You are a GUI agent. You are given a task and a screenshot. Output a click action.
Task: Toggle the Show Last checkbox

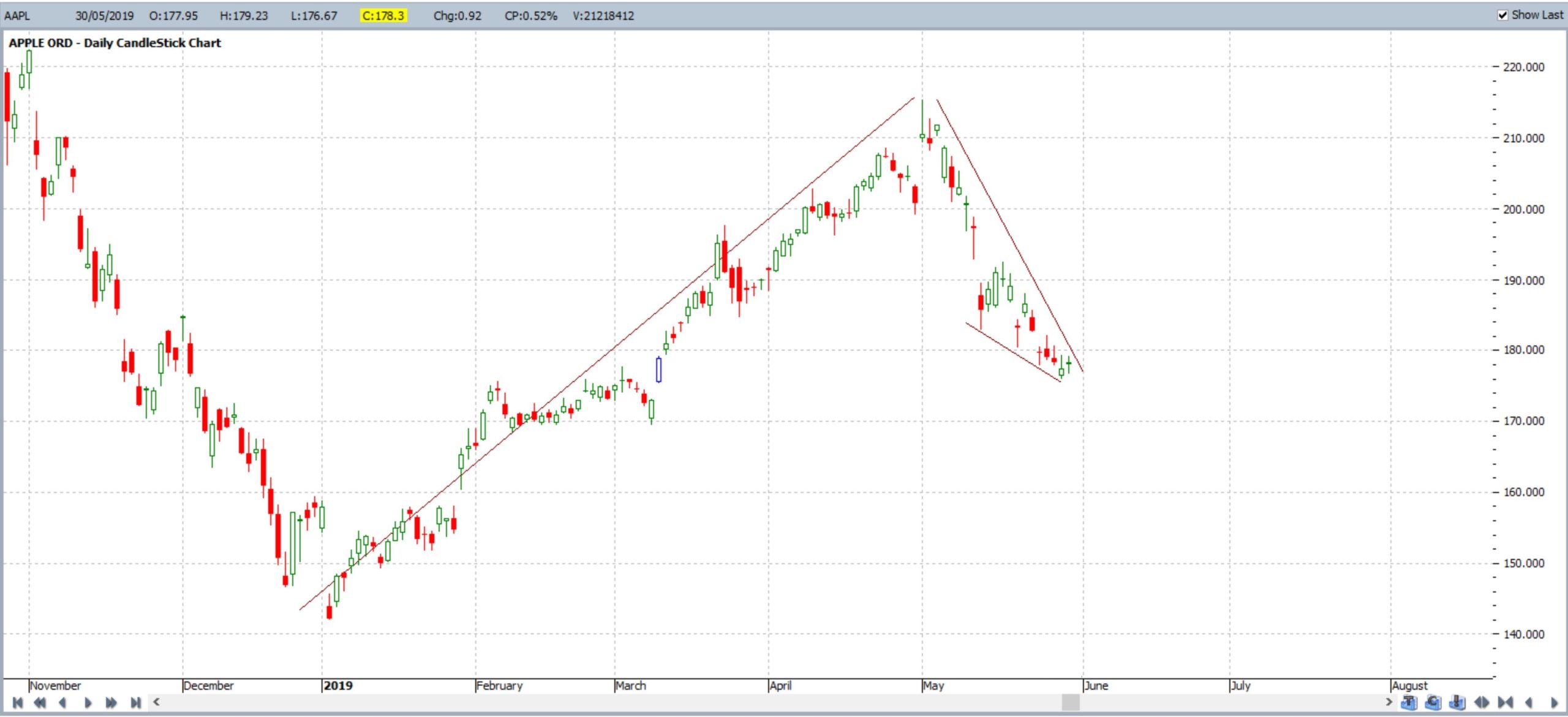[1502, 15]
